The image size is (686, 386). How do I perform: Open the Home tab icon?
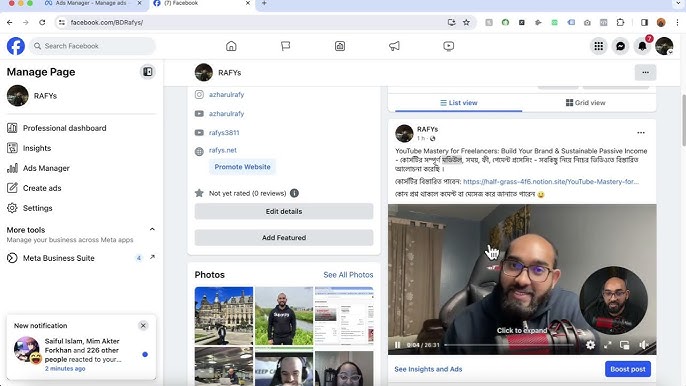(231, 46)
